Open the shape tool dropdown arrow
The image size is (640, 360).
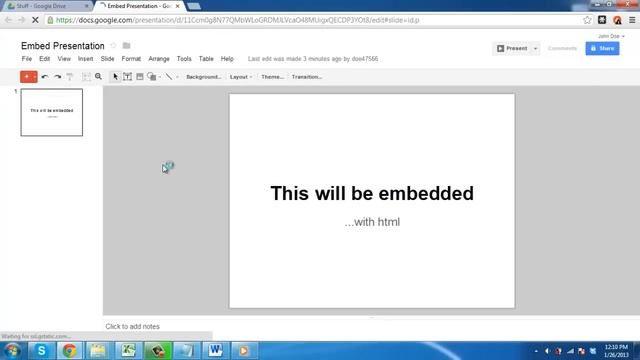[x=160, y=77]
